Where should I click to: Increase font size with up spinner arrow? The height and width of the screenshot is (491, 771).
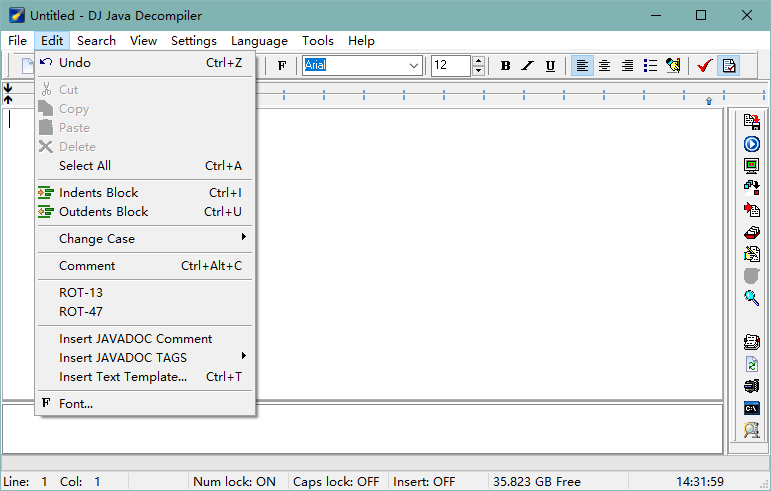[x=478, y=61]
